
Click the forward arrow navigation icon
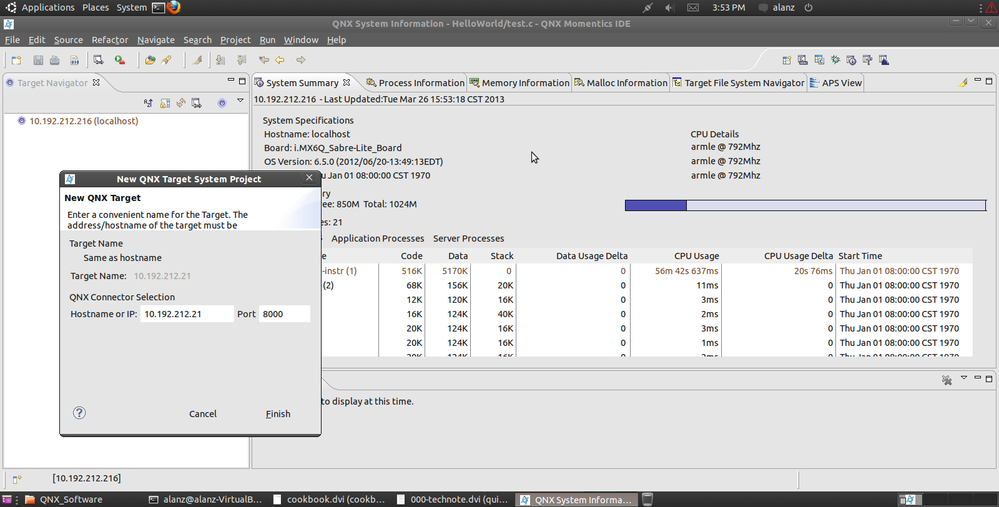tap(301, 60)
